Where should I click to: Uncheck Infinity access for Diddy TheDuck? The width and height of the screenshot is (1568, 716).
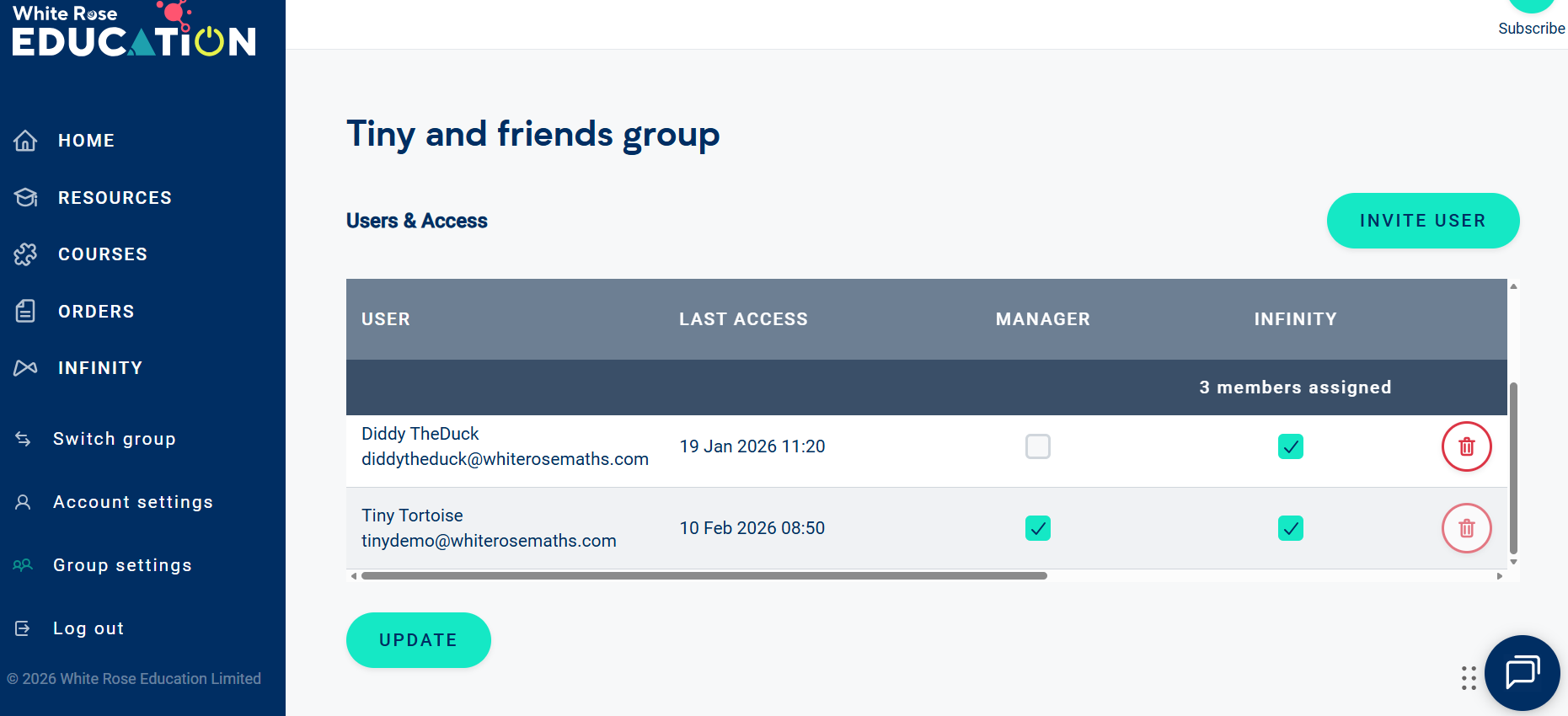tap(1290, 446)
